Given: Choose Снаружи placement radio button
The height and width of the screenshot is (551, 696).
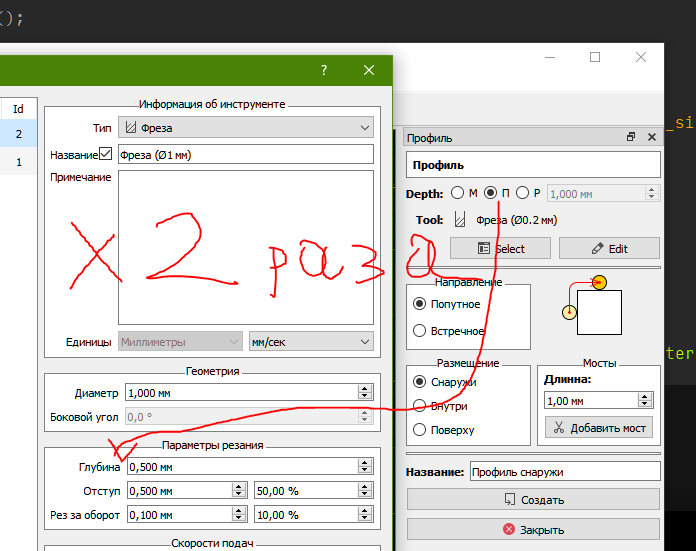Looking at the screenshot, I should [419, 382].
